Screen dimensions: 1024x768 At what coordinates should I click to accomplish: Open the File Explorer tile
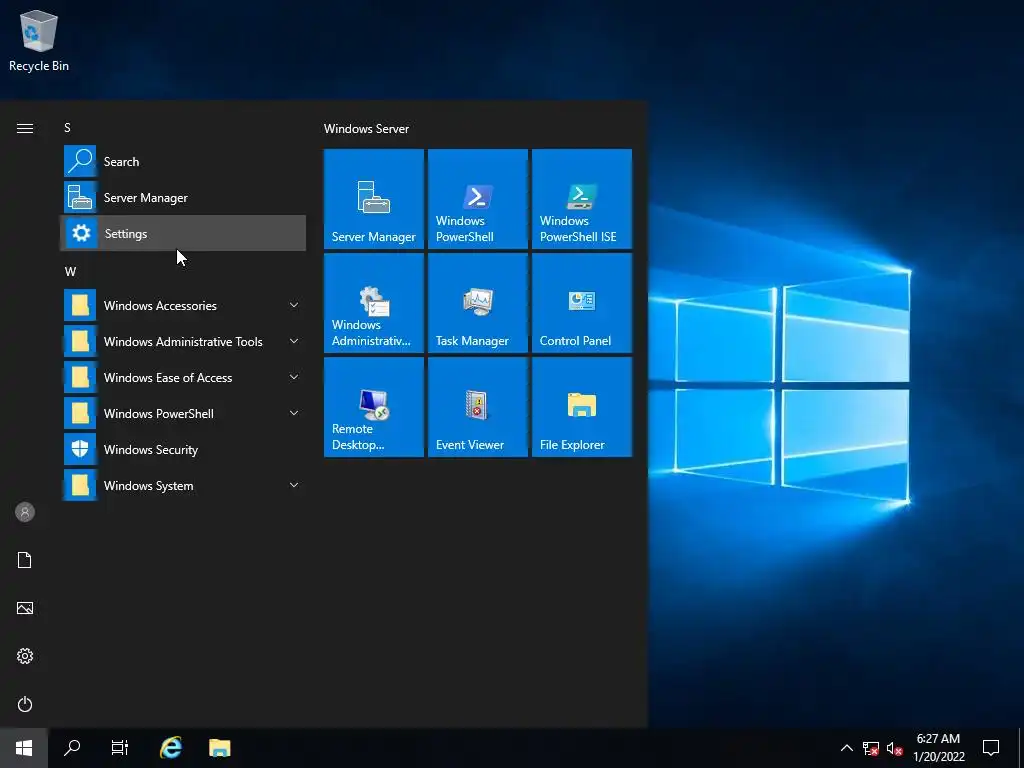click(582, 407)
